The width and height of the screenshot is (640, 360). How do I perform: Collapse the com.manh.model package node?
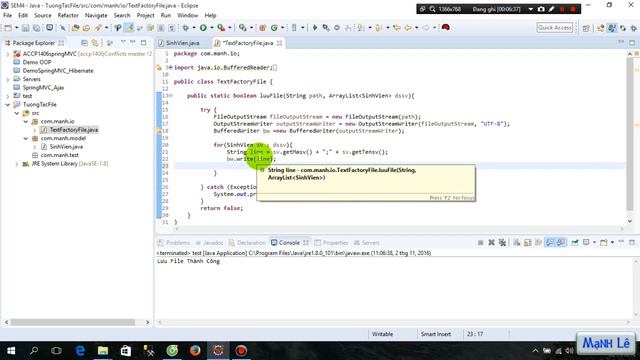pos(26,138)
